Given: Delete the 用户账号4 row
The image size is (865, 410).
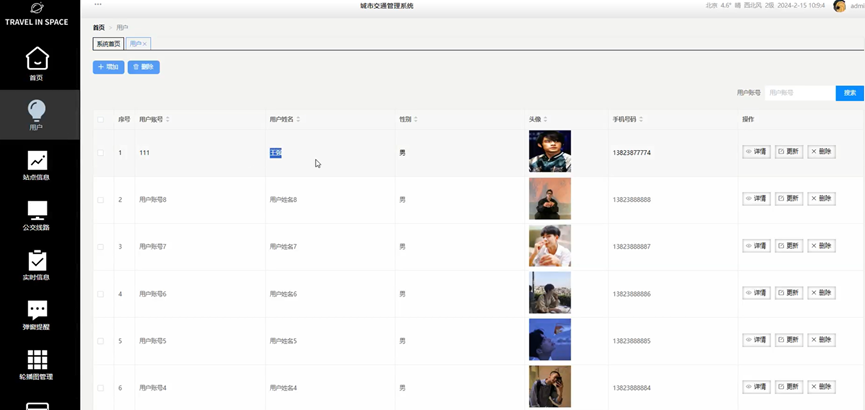Looking at the screenshot, I should [x=821, y=387].
